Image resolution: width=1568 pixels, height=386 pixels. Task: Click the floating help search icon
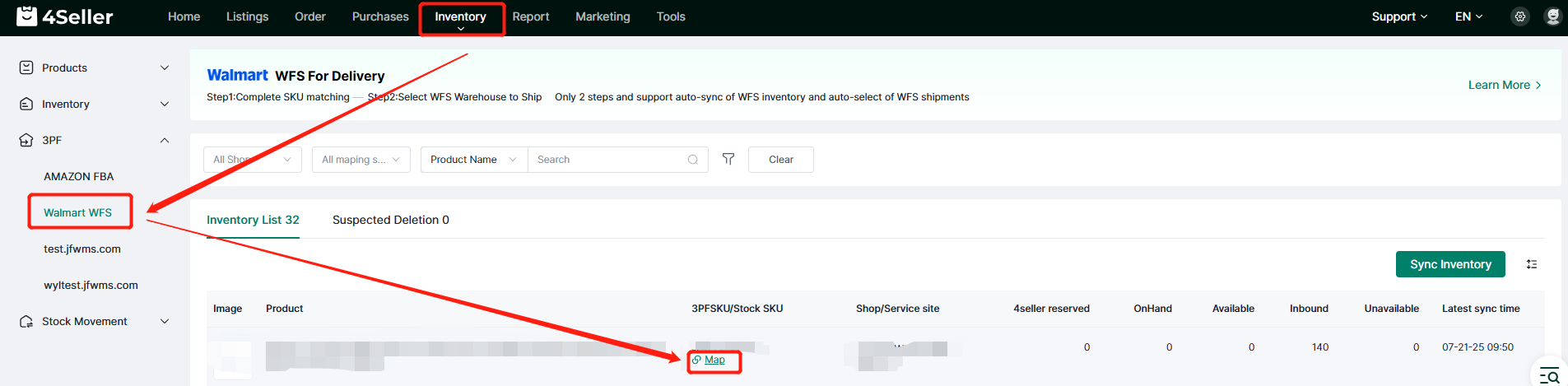[1550, 375]
